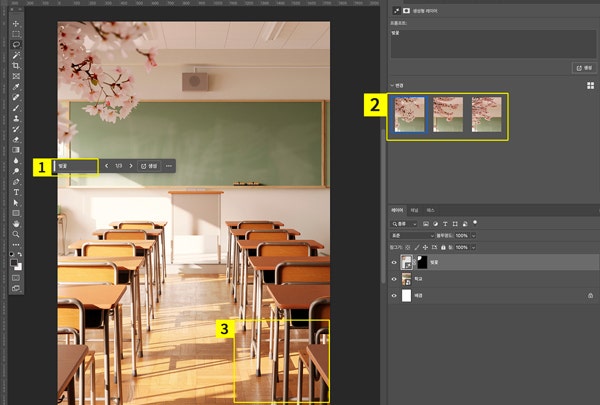Select the Clone Stamp tool

(16, 118)
